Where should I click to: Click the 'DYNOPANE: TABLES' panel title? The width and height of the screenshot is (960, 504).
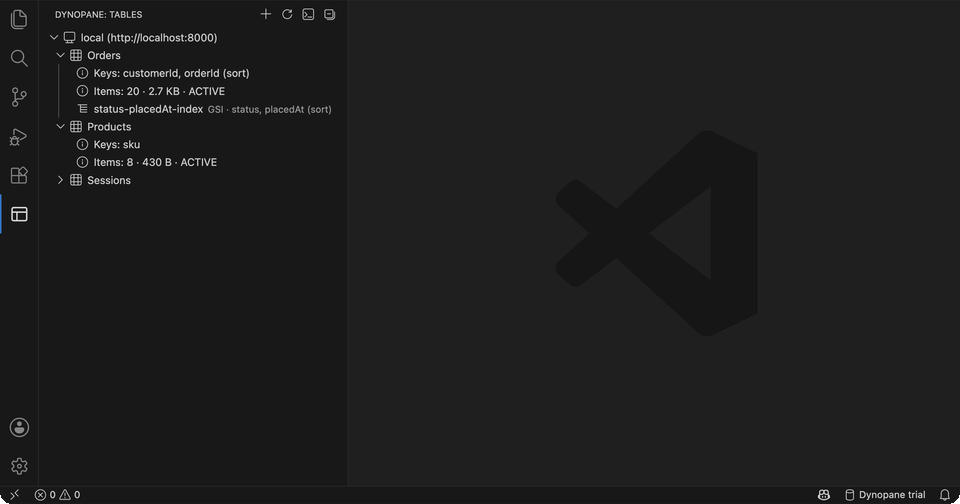pyautogui.click(x=99, y=15)
